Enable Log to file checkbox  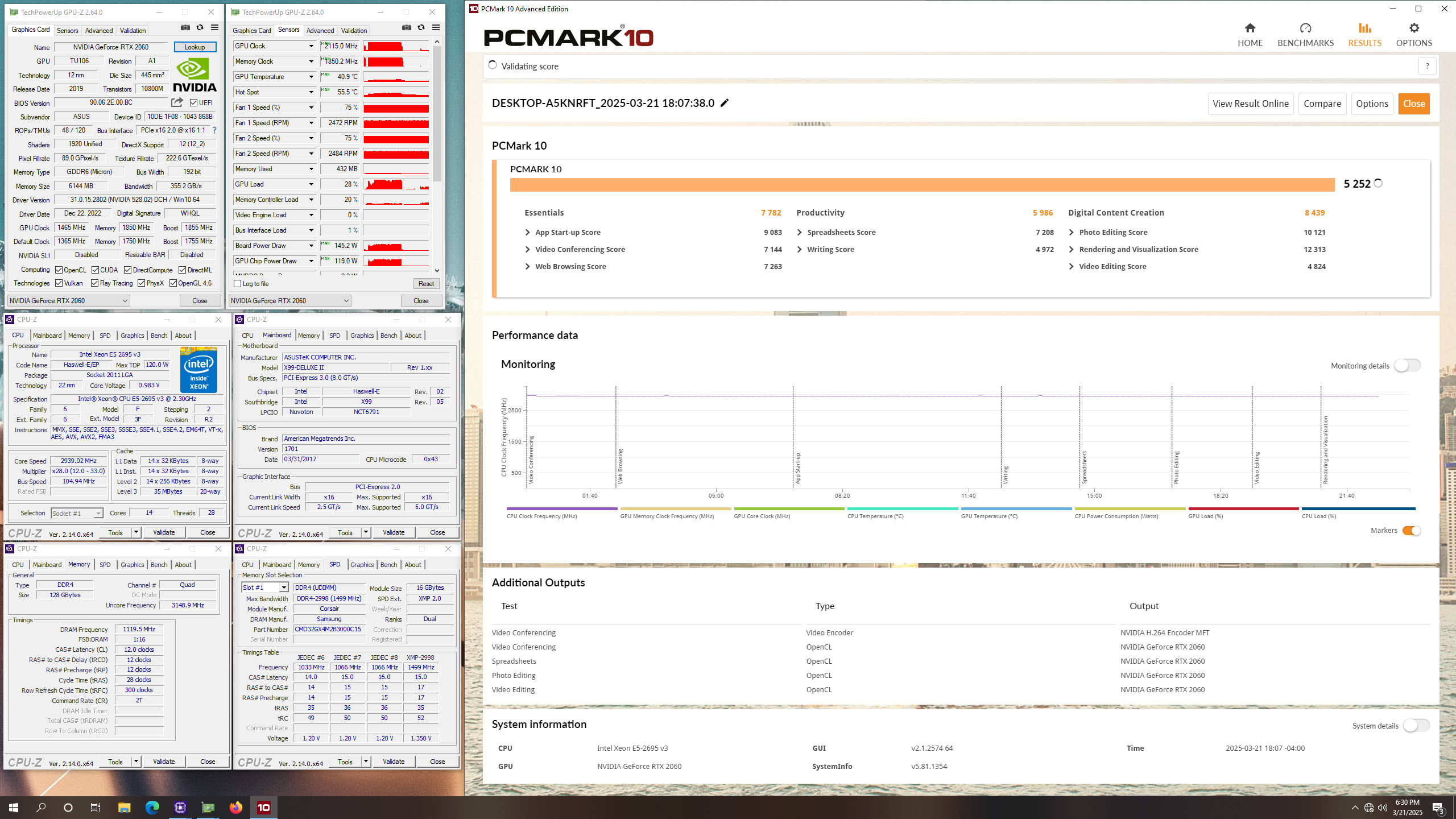238,284
